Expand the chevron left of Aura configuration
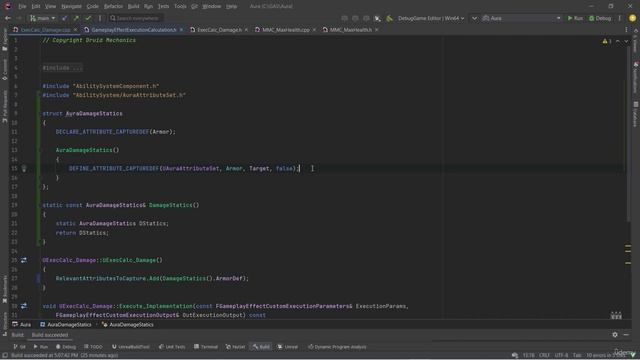Image resolution: width=640 pixels, height=360 pixels. pyautogui.click(x=474, y=18)
